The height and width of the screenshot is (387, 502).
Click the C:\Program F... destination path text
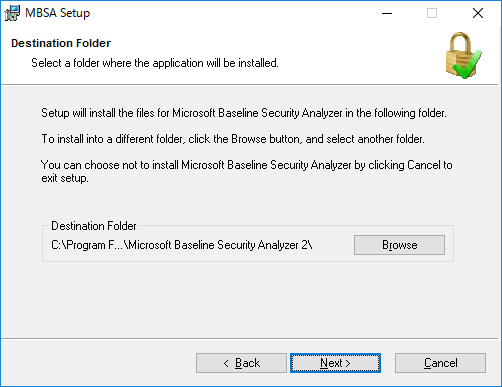coord(182,245)
